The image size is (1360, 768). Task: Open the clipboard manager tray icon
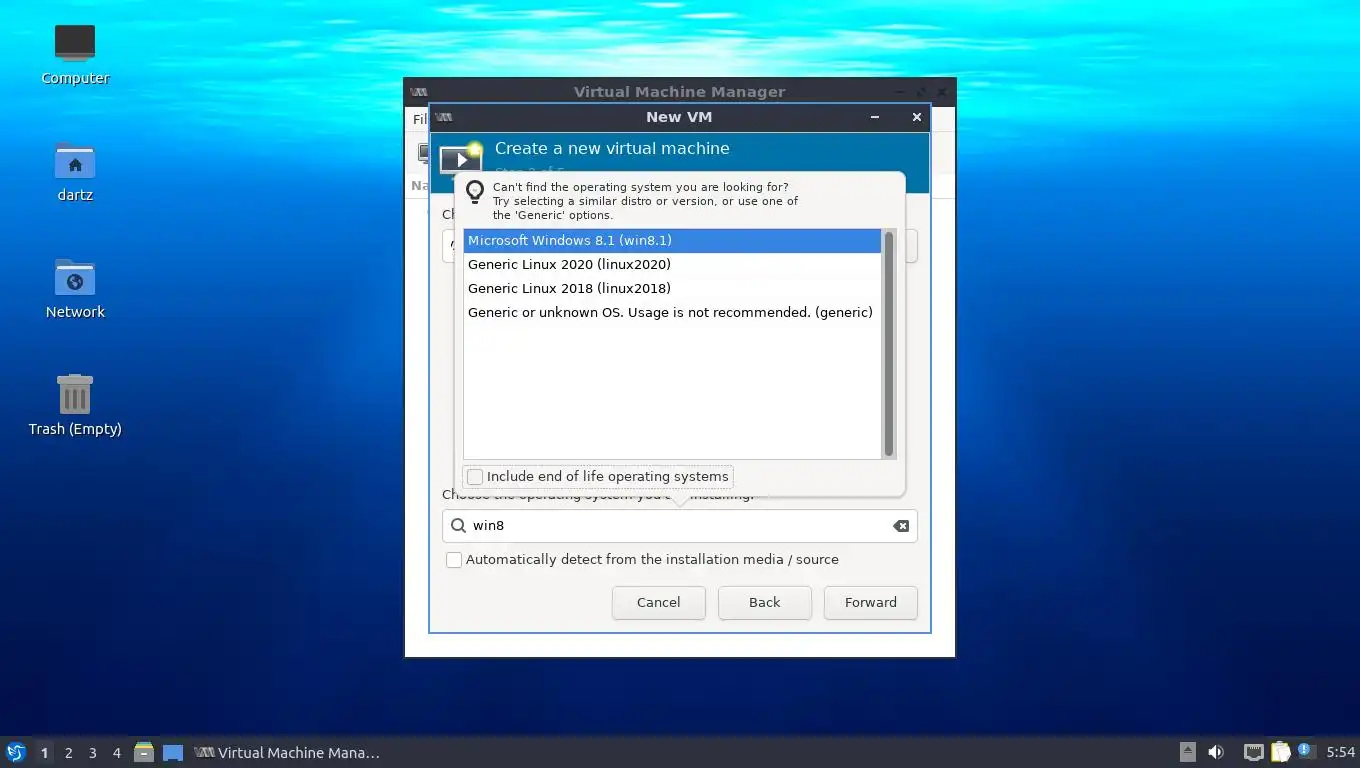click(x=1281, y=752)
